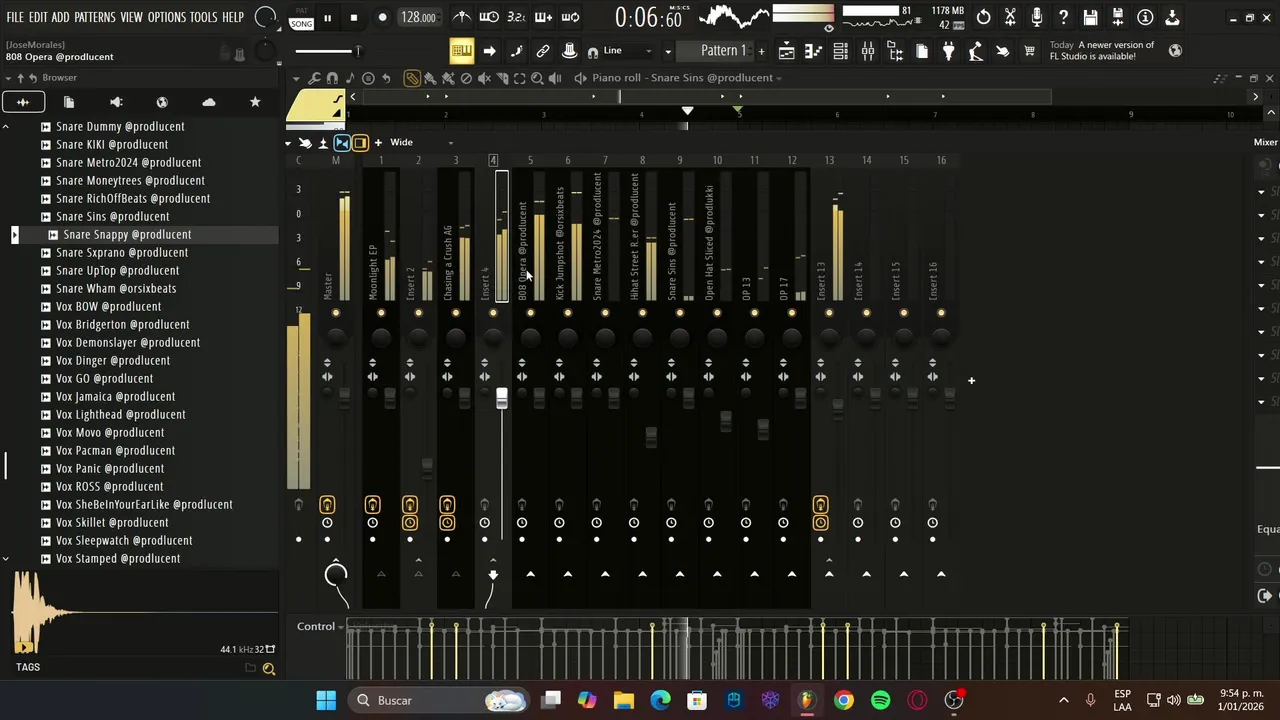This screenshot has height=720, width=1280.
Task: Click the taskbar Buscar search box
Action: point(437,700)
